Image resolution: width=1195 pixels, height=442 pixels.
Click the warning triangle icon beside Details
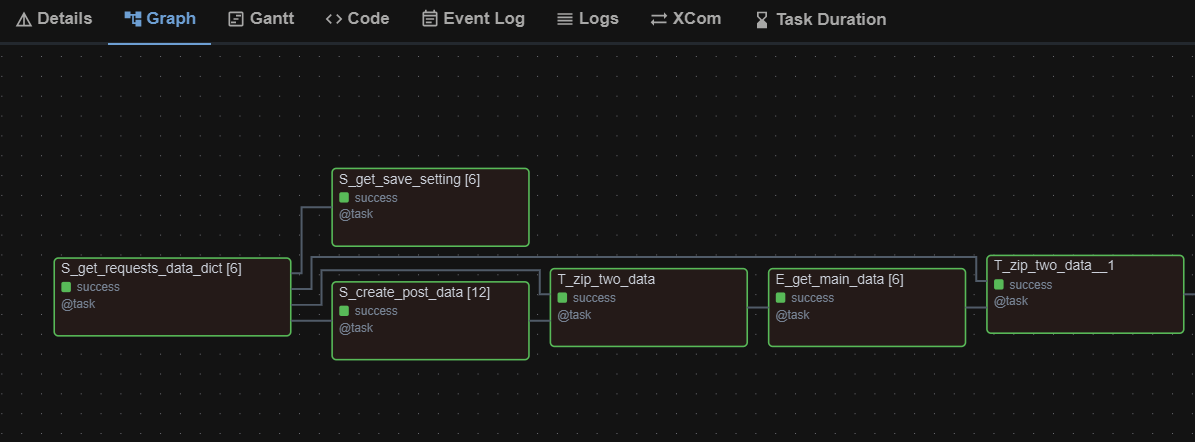click(24, 19)
